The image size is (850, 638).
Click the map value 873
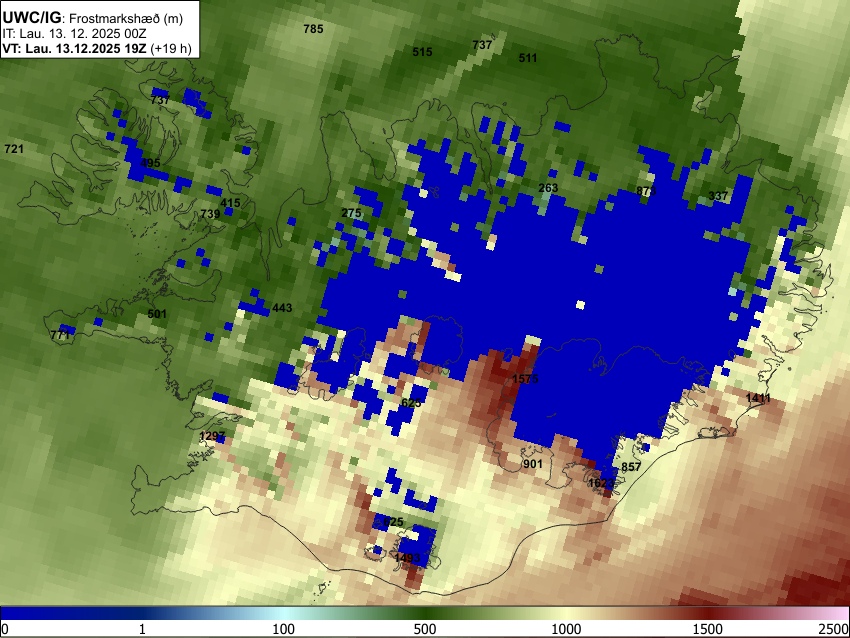coord(646,191)
